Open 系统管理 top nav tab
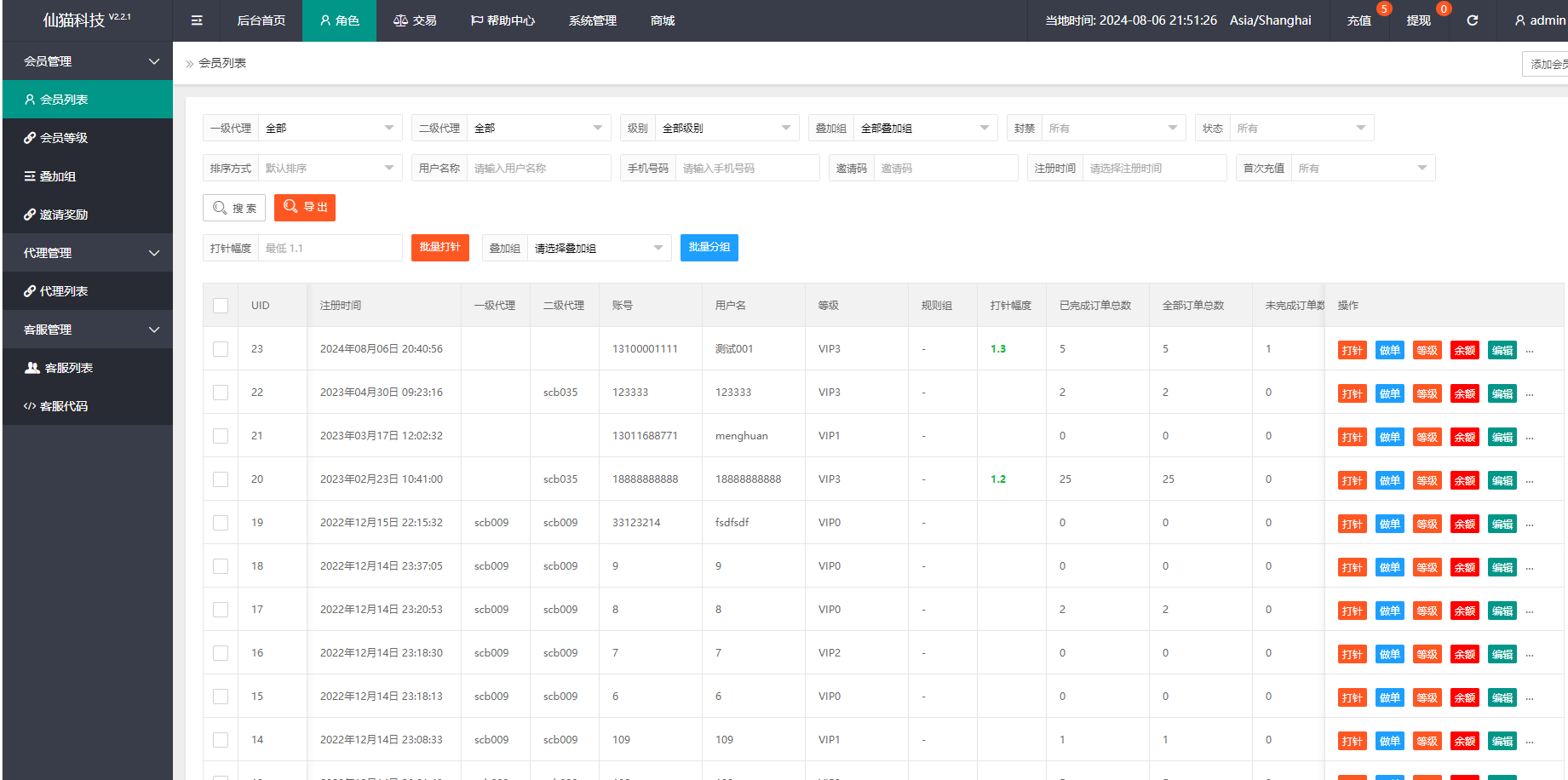 click(x=593, y=20)
